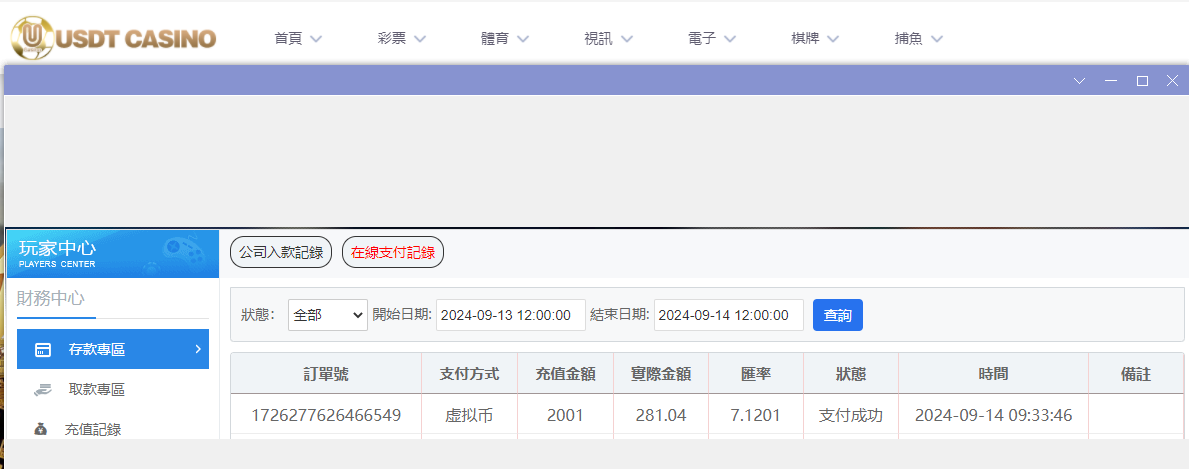1189x469 pixels.
Task: Expand the 體育 sports menu
Action: click(x=505, y=39)
